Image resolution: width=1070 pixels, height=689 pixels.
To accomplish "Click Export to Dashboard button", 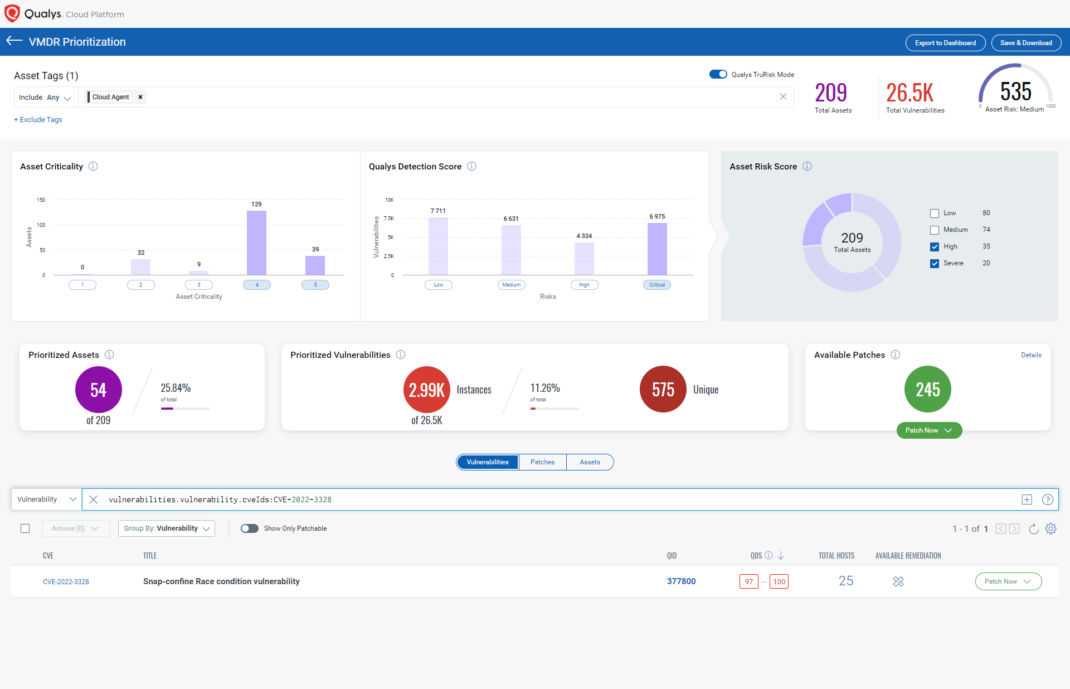I will point(945,42).
